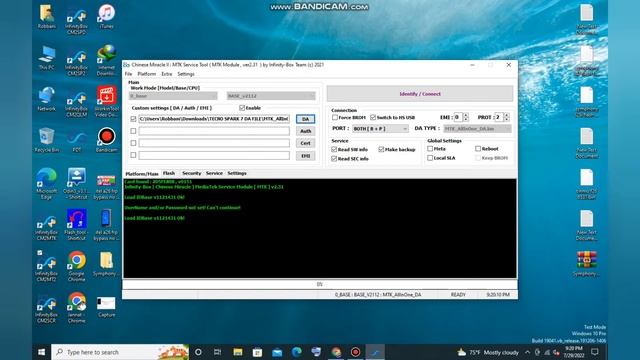Toggle the Enable custom settings checkbox
Image resolution: width=640 pixels, height=360 pixels.
(x=242, y=108)
